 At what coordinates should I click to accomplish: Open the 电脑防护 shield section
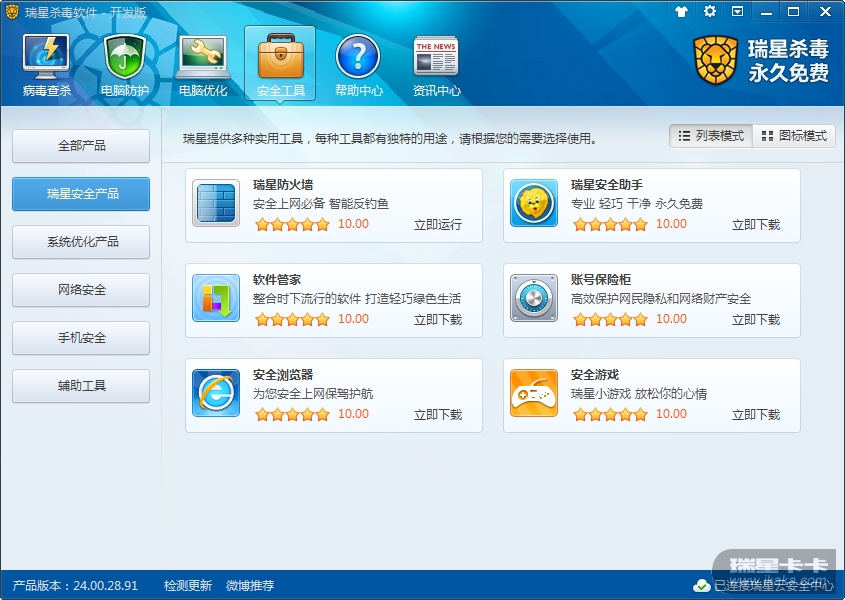124,65
